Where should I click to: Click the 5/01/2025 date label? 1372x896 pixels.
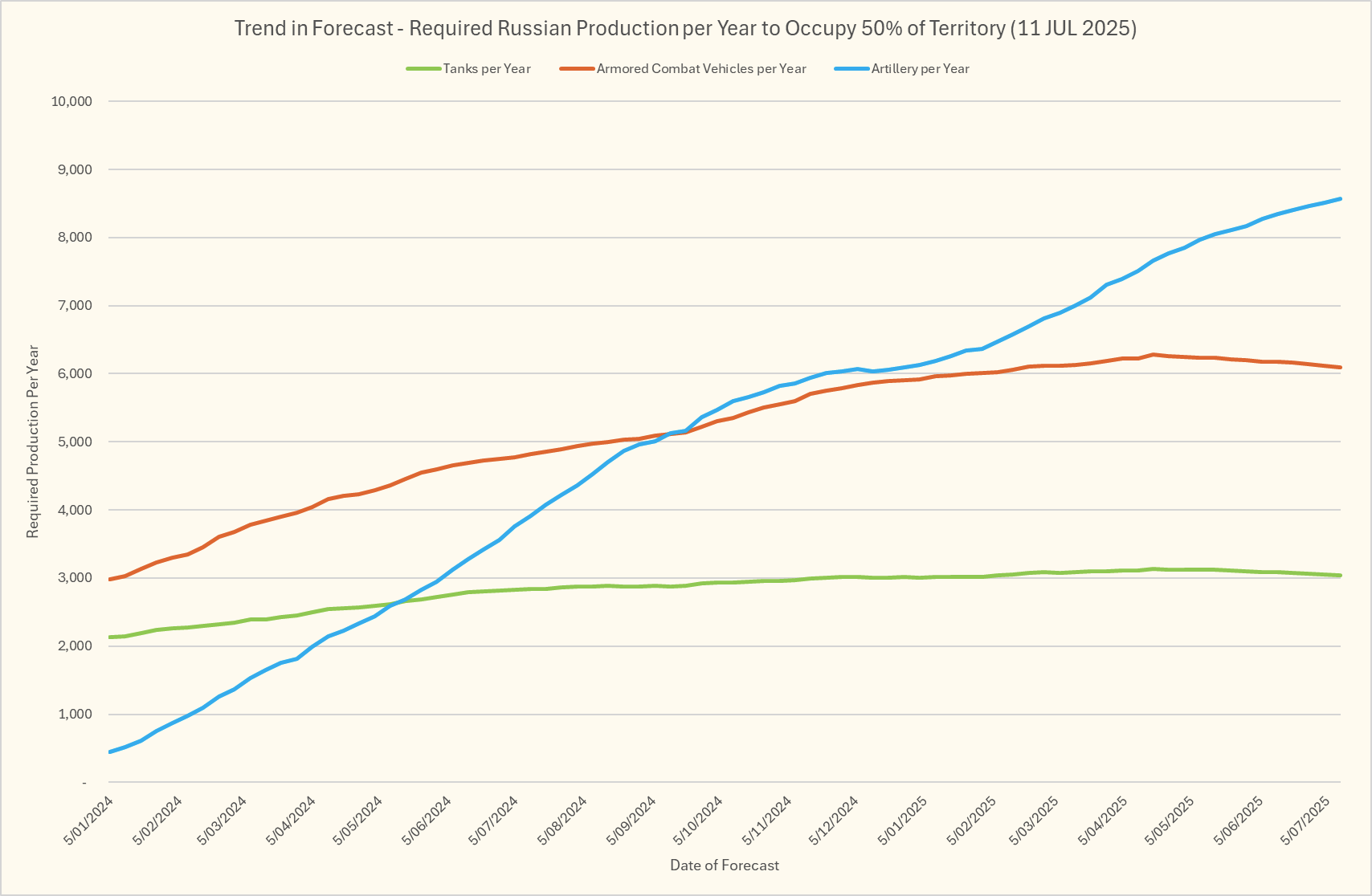(x=901, y=820)
